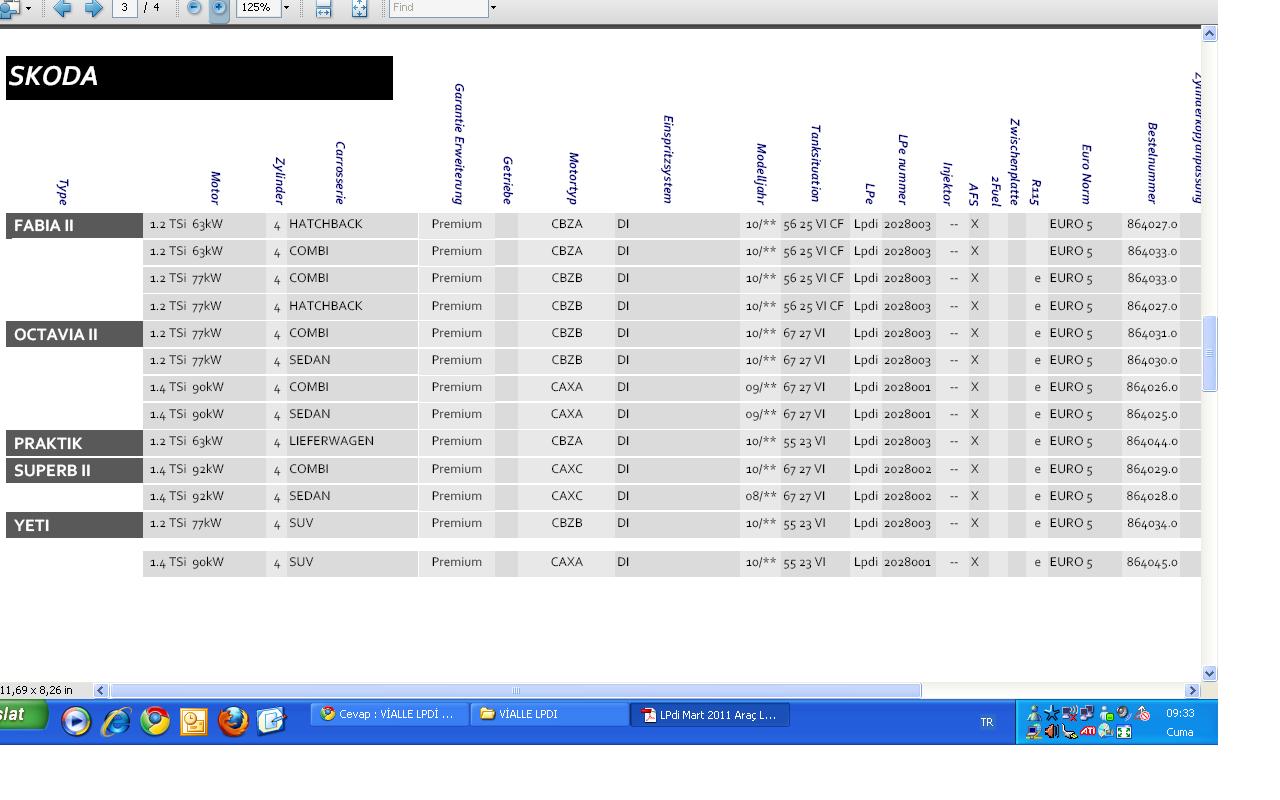
Task: Click the zoom out minus button
Action: (x=194, y=8)
